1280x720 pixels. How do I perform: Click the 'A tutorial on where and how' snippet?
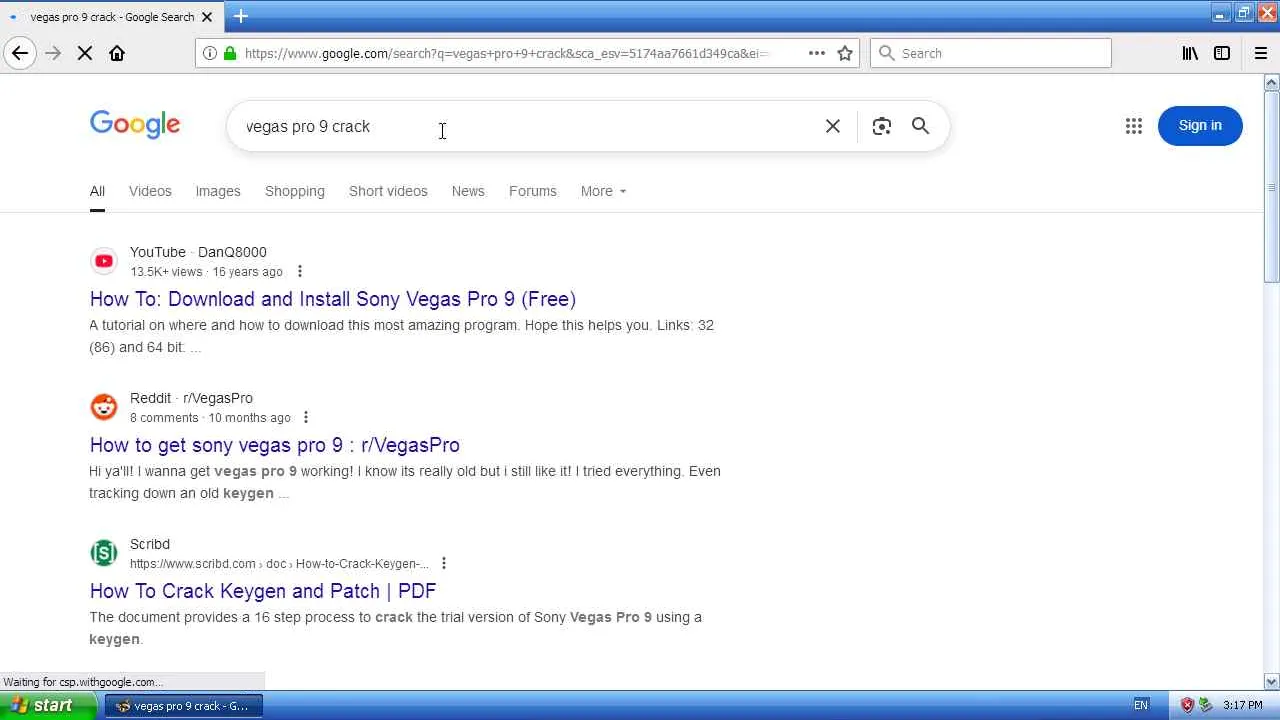401,336
